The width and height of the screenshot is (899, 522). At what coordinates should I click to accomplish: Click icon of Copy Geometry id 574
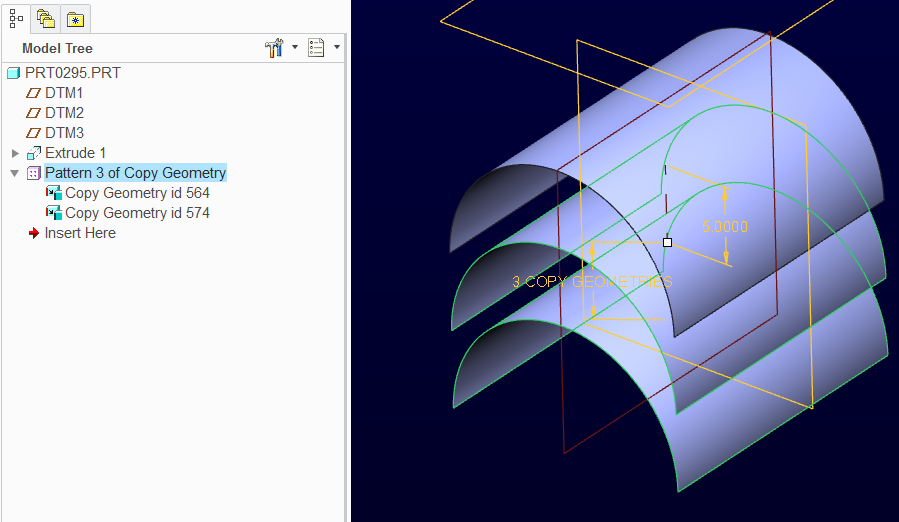54,213
